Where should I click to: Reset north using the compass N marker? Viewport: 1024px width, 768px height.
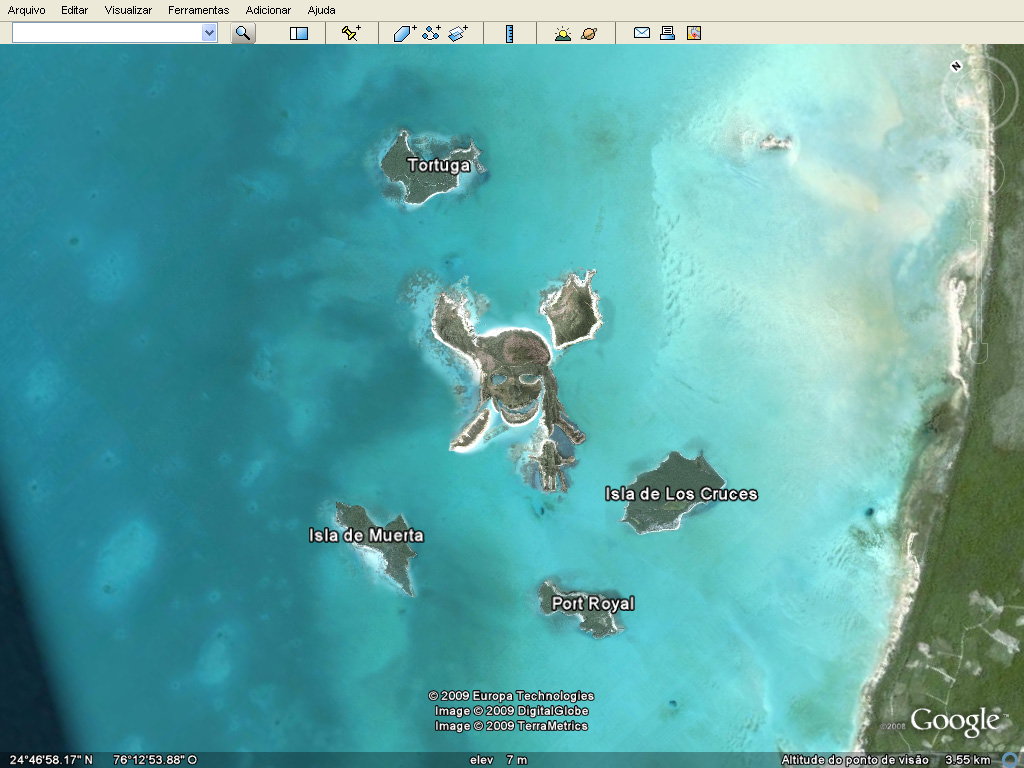click(956, 66)
